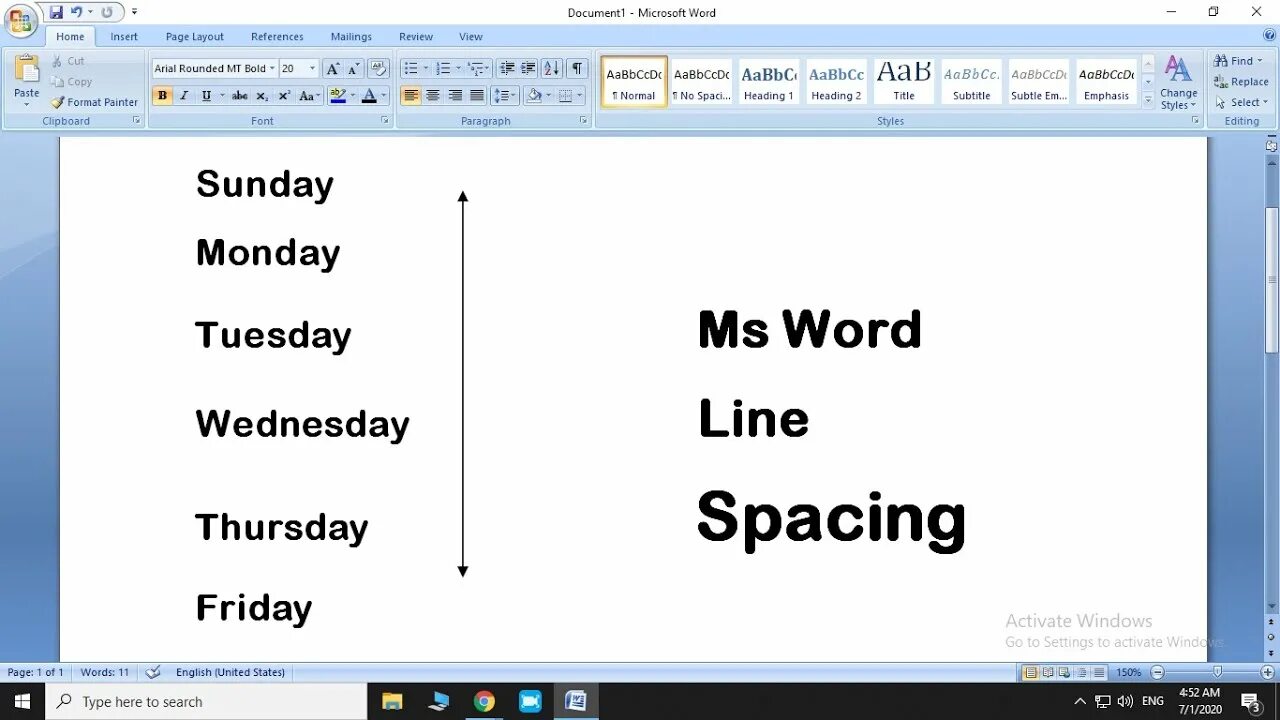
Task: Apply the Subtitle style
Action: pos(971,81)
